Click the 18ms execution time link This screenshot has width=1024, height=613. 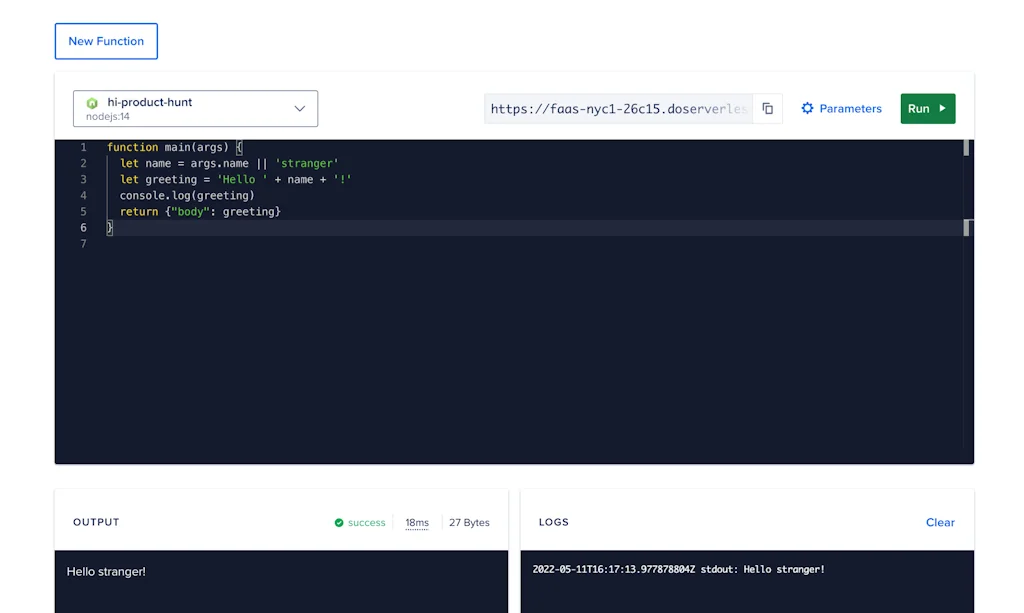click(x=417, y=522)
